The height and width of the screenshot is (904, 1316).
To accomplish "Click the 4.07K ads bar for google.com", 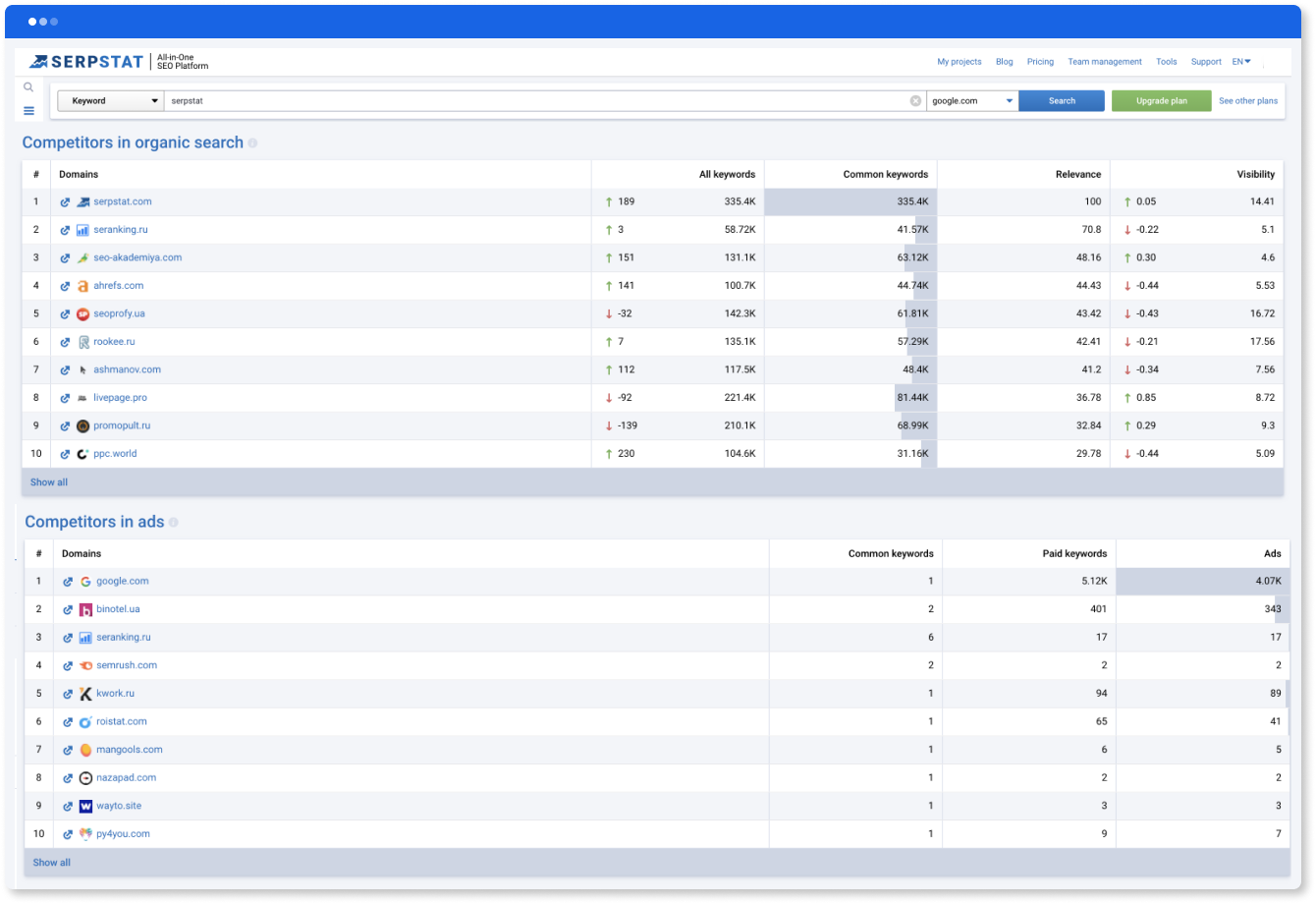I will coord(1203,582).
